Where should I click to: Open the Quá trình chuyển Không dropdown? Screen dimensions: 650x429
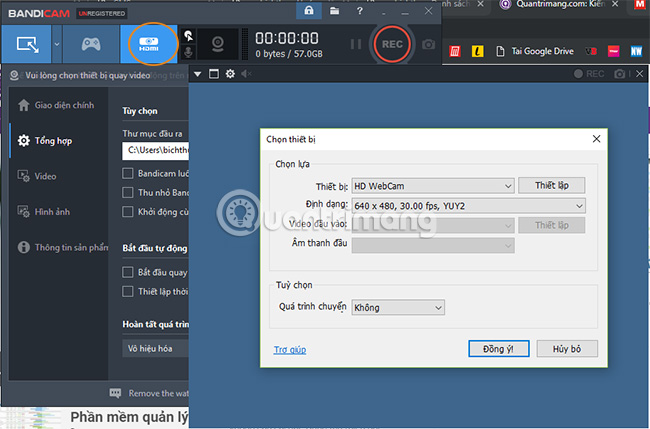[398, 308]
